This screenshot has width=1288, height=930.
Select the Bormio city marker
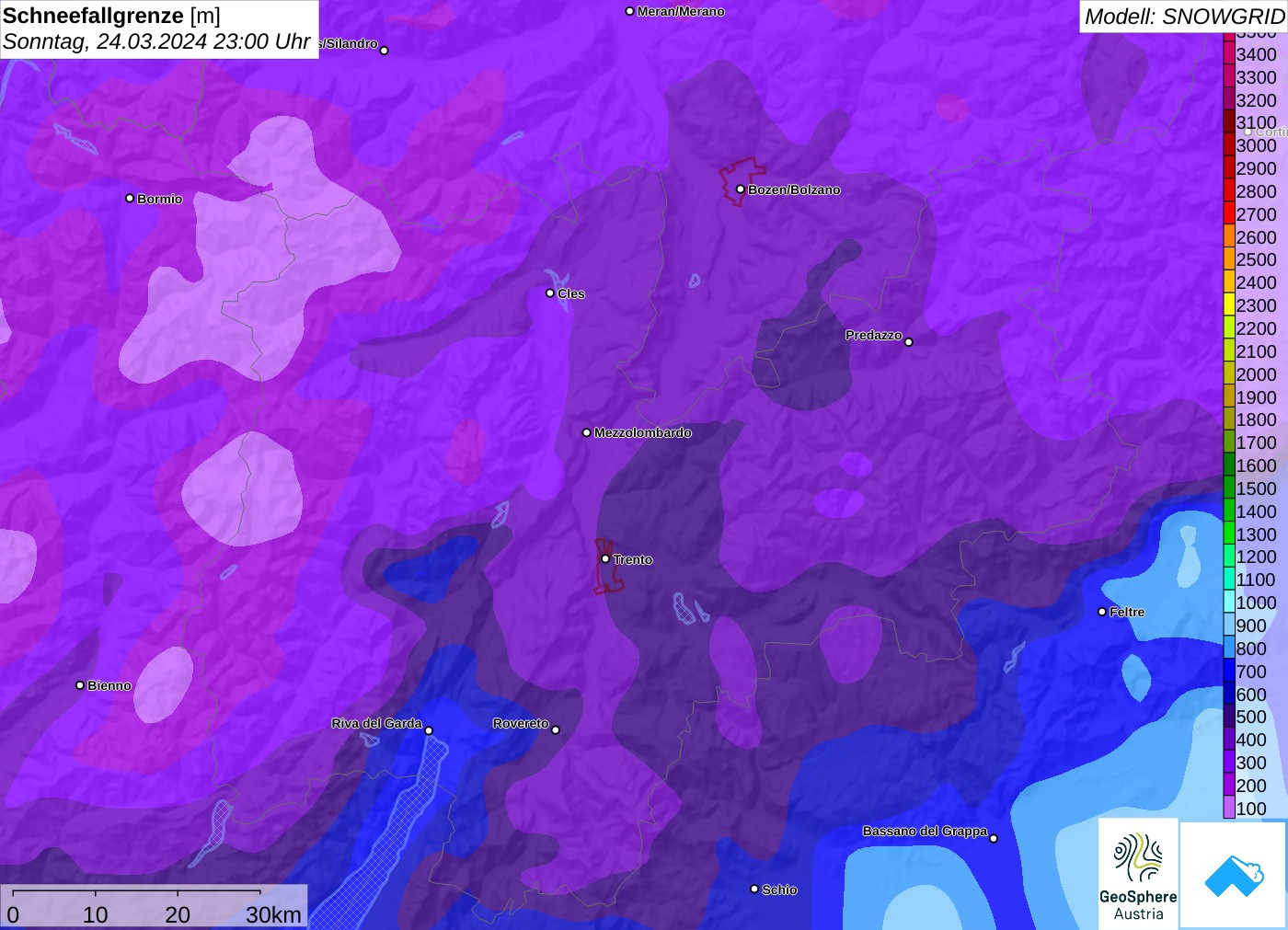[130, 198]
